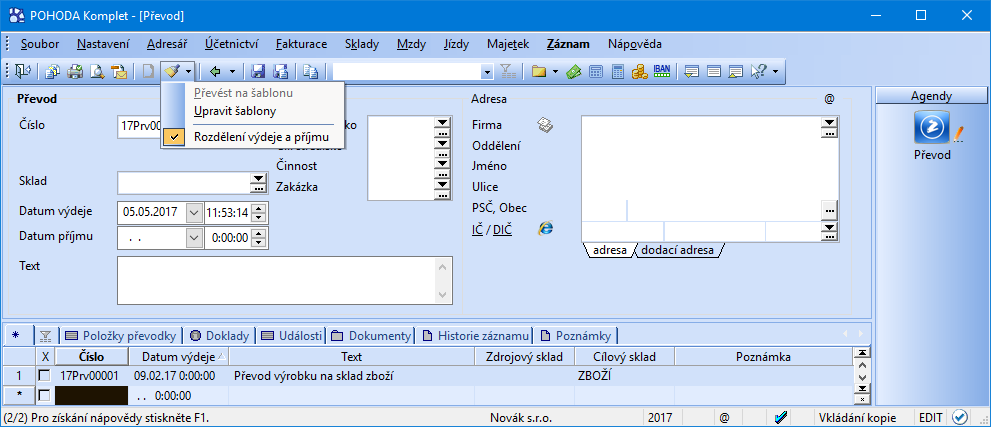
Task: Click the Internet Explorer icon near IČ / DIČ
Action: pos(545,229)
